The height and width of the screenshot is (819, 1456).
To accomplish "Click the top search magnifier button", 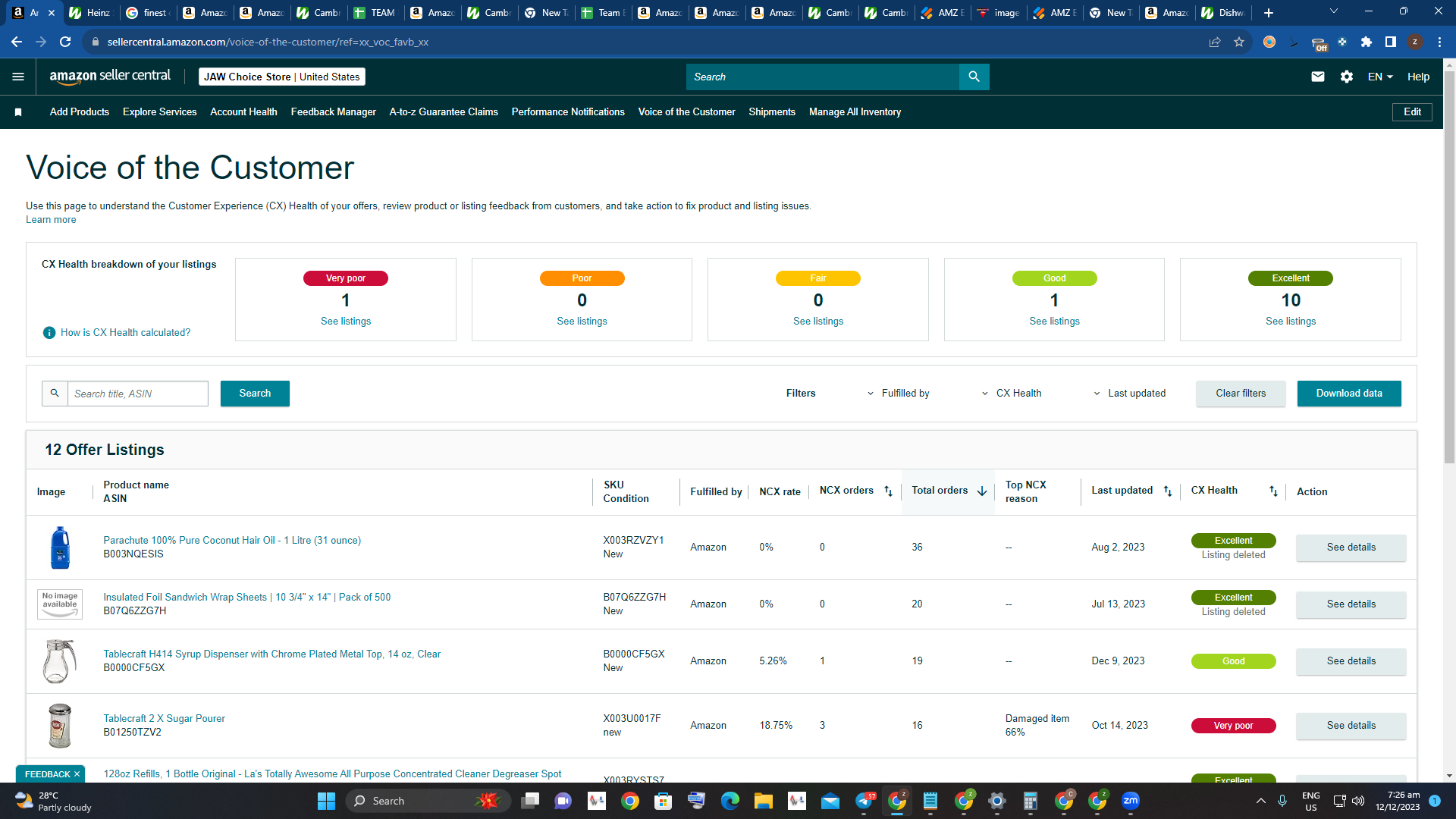I will pyautogui.click(x=974, y=77).
